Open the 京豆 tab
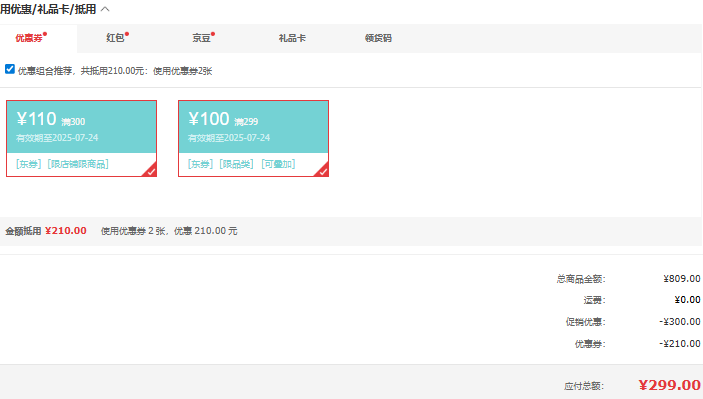Viewport: 703px width, 399px height. point(201,38)
